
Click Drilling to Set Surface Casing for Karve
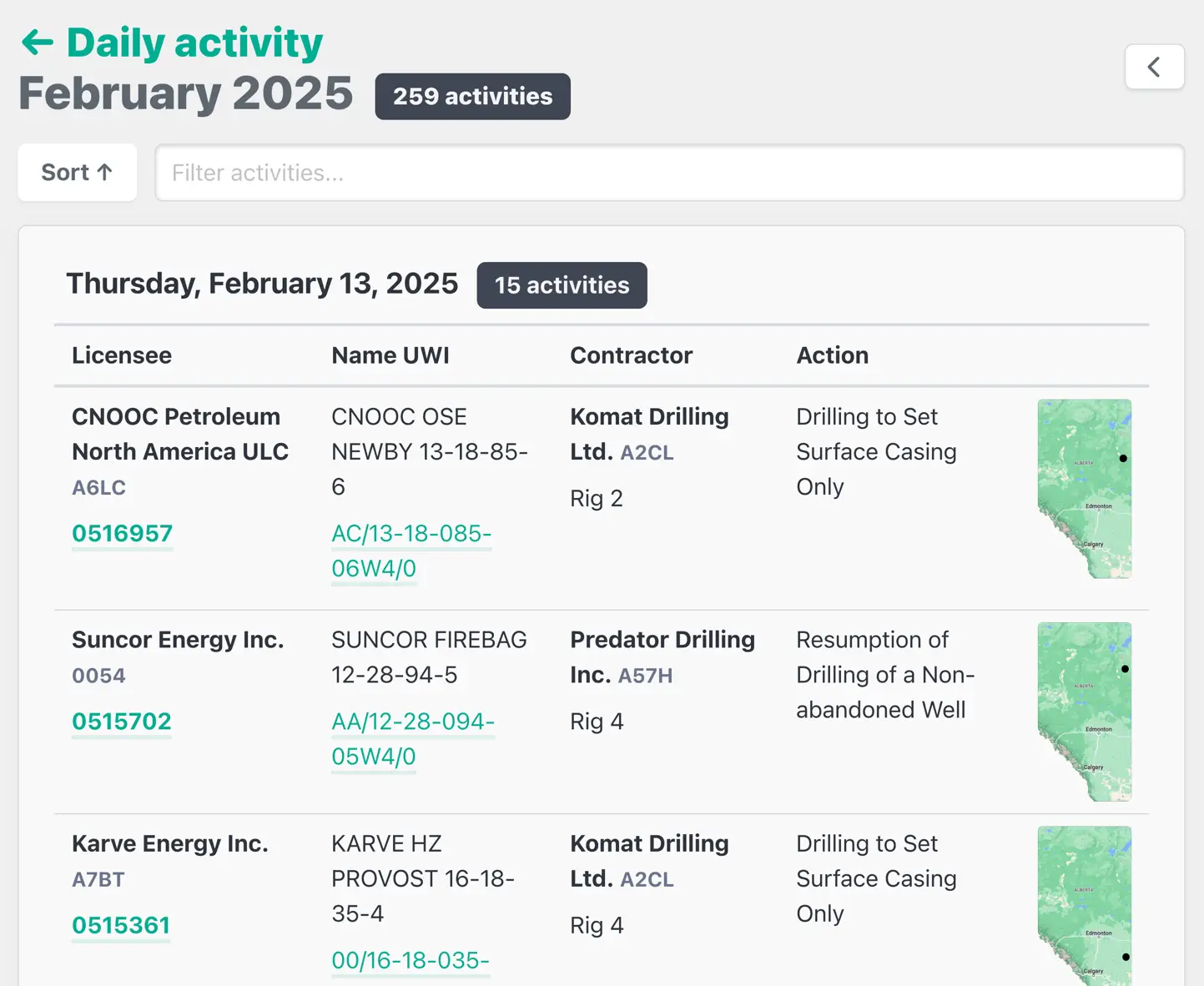point(876,878)
